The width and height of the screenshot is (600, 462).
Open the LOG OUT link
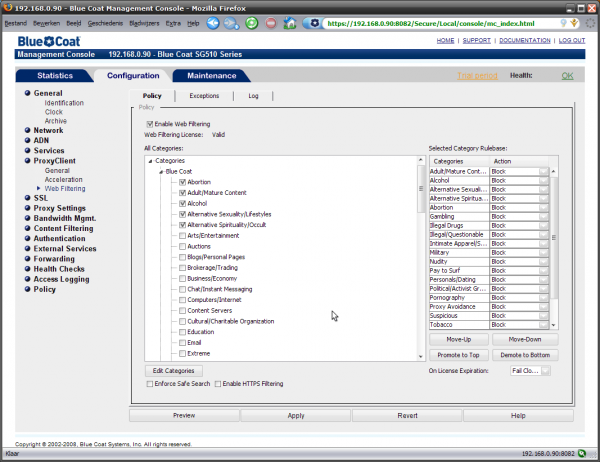(572, 41)
